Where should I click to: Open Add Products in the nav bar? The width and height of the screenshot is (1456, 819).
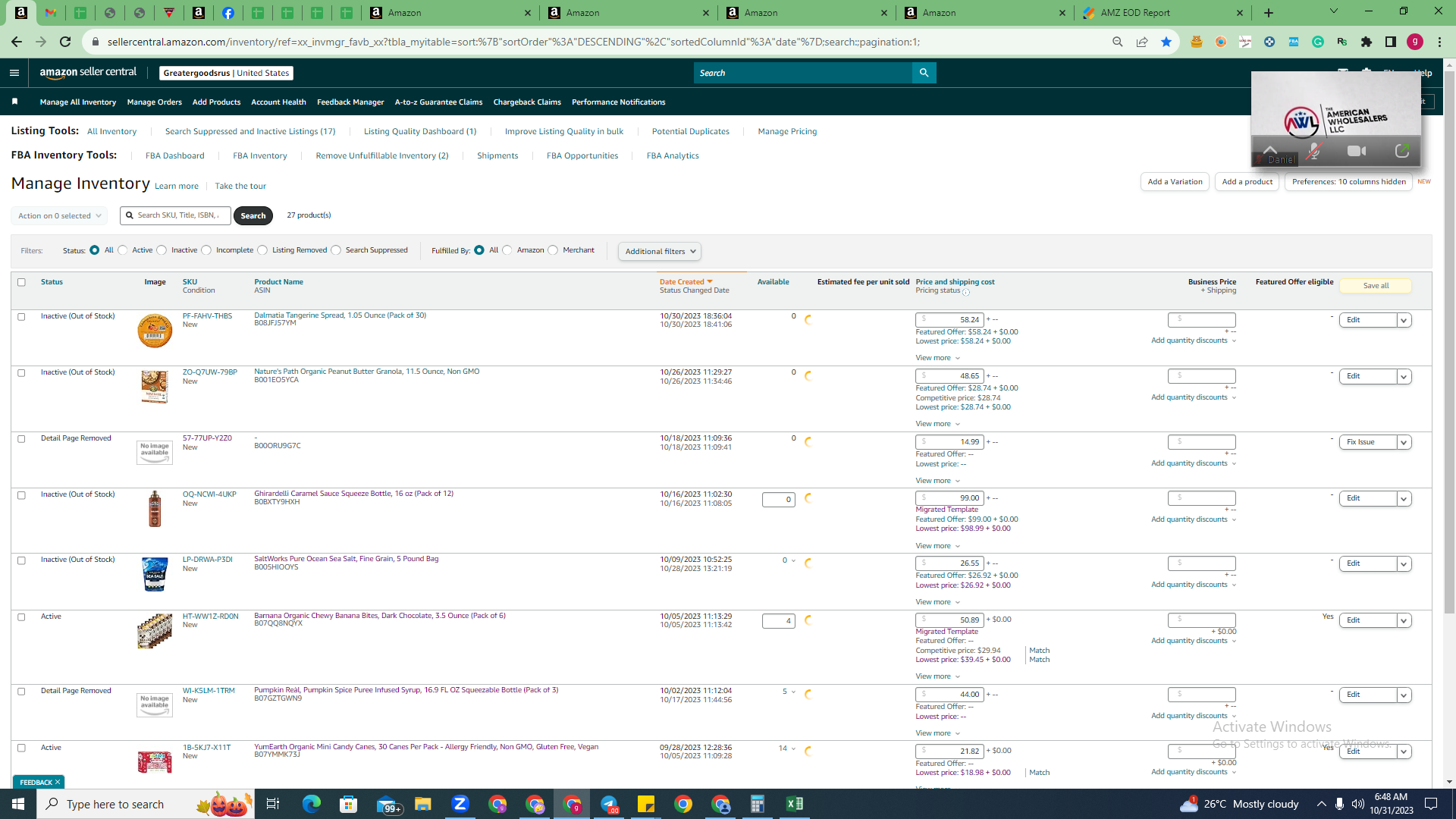pos(216,102)
